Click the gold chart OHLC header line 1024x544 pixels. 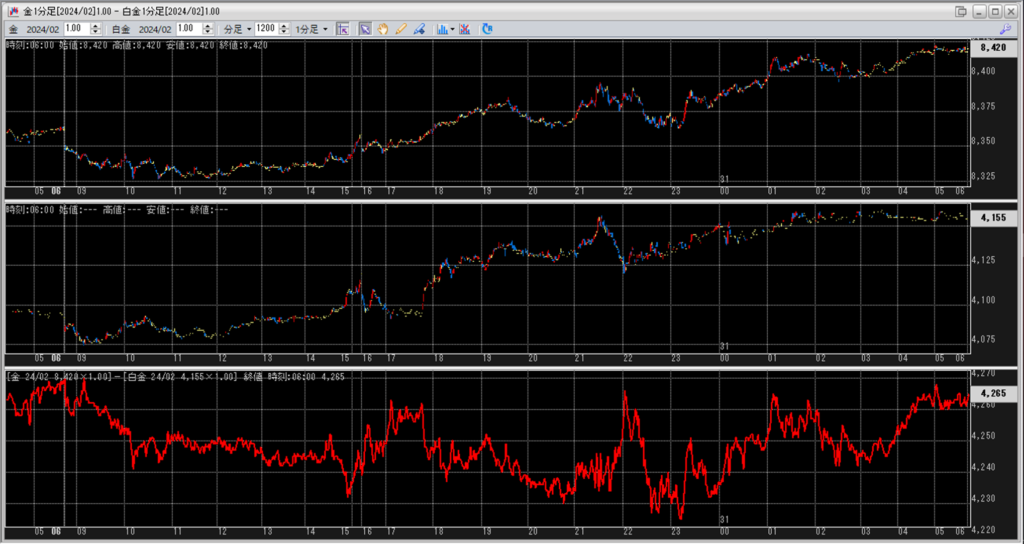pos(137,46)
